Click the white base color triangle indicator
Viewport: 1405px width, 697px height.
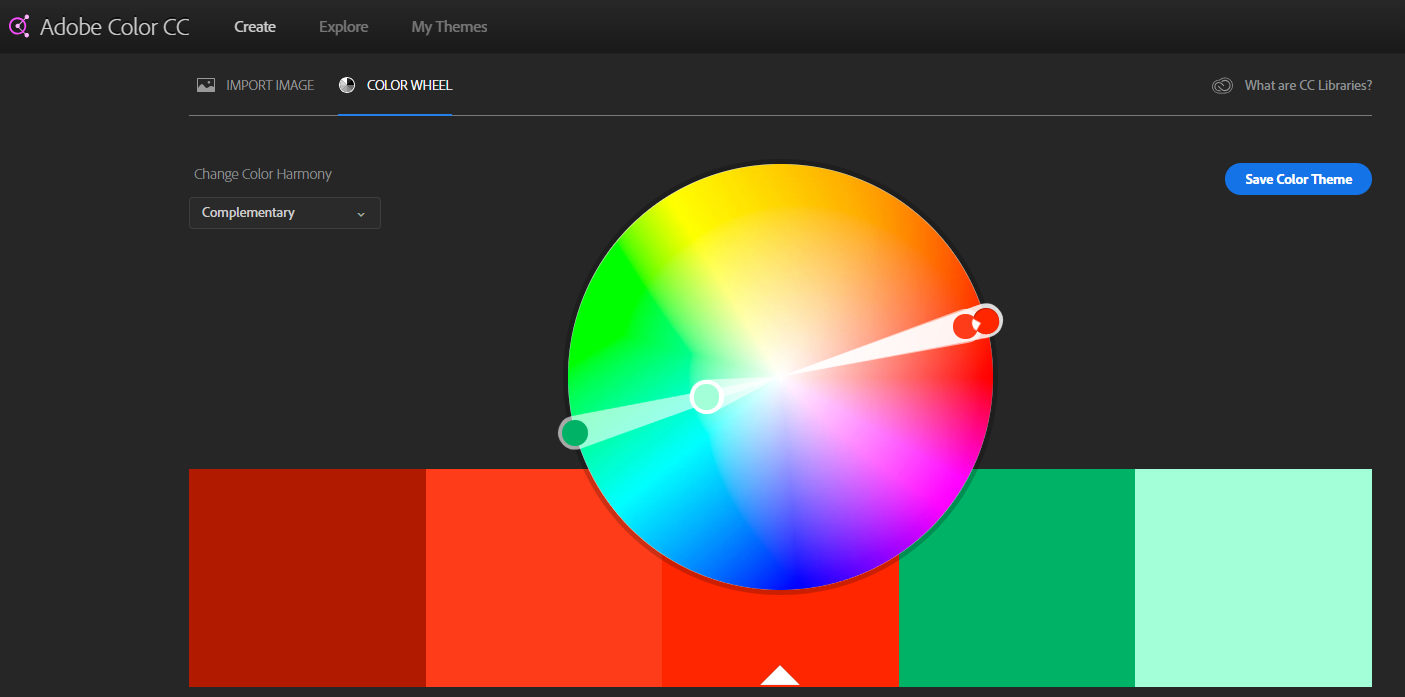coord(780,676)
